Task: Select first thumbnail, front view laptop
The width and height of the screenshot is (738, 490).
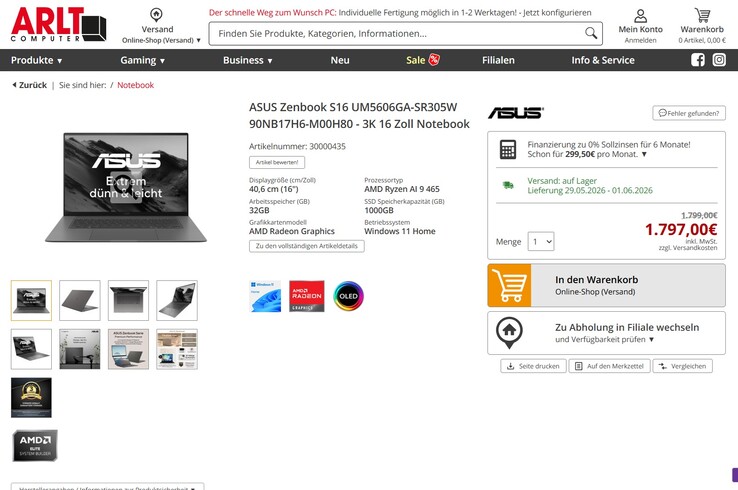Action: 31,300
